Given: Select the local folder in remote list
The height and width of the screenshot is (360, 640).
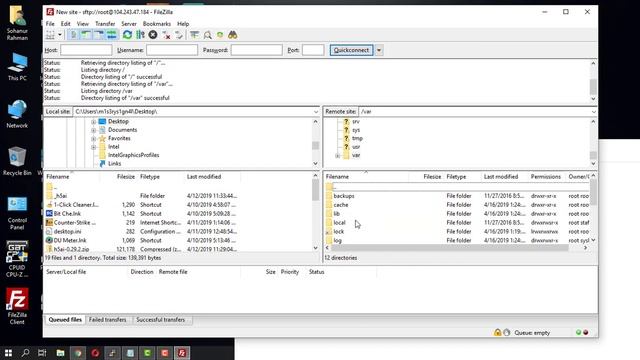Looking at the screenshot, I should click(x=339, y=223).
